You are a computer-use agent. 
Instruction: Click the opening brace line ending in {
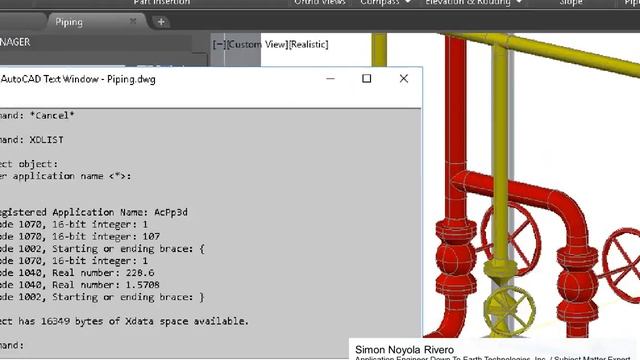coord(102,249)
